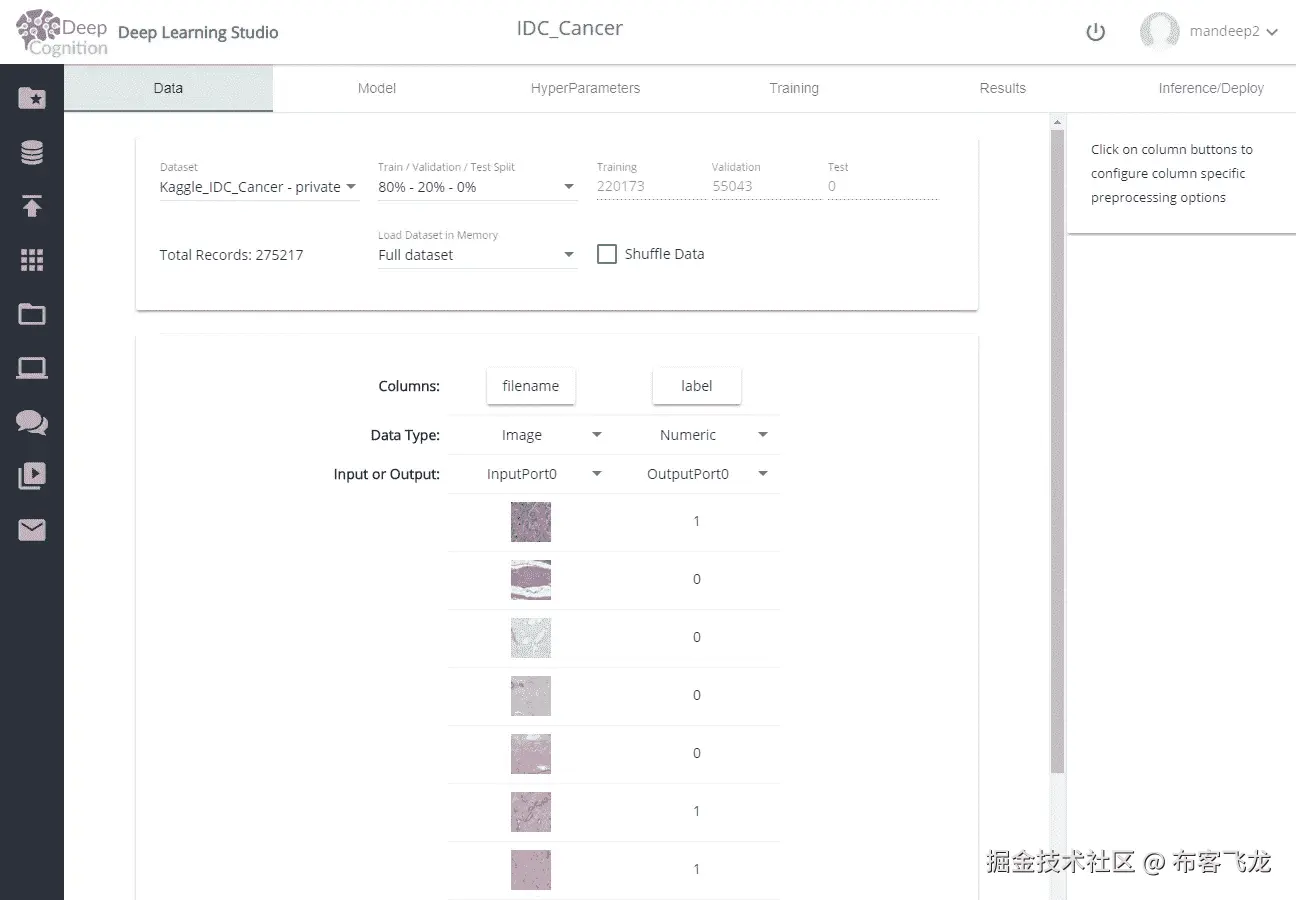Expand the mandeep2 user menu
The image size is (1296, 900).
[1234, 32]
